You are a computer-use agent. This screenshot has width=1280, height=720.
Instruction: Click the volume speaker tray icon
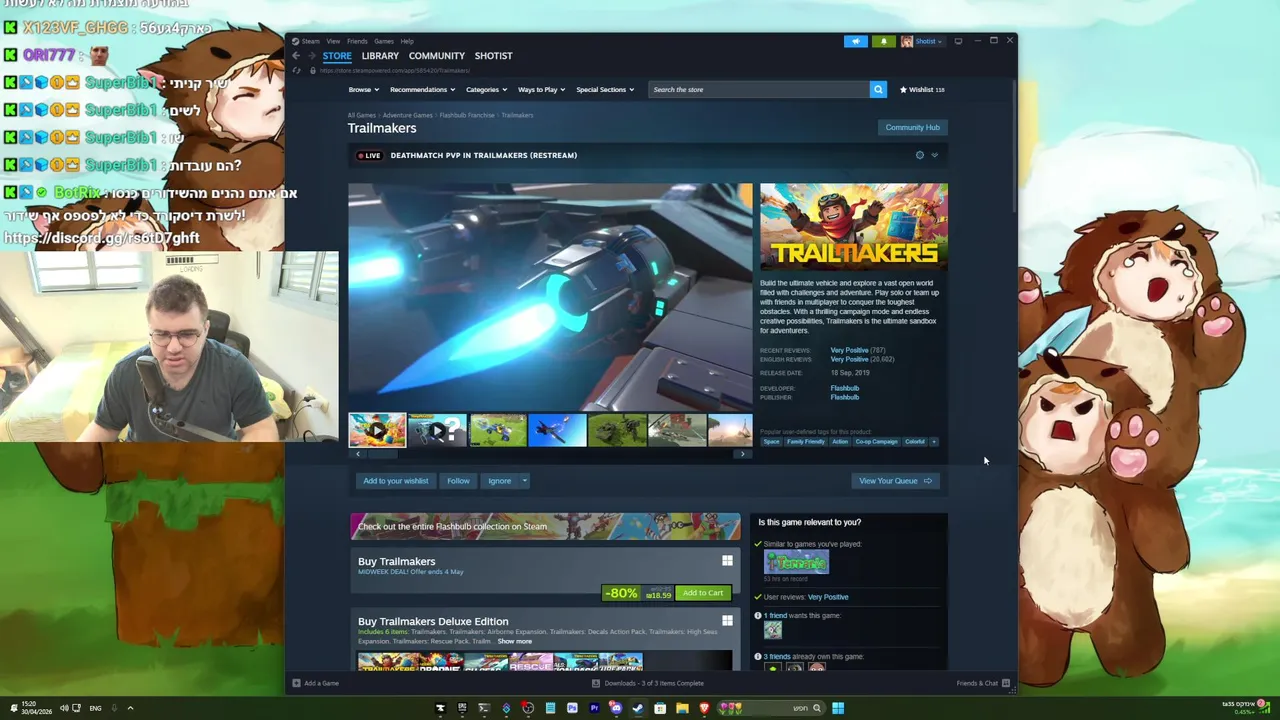(x=64, y=708)
